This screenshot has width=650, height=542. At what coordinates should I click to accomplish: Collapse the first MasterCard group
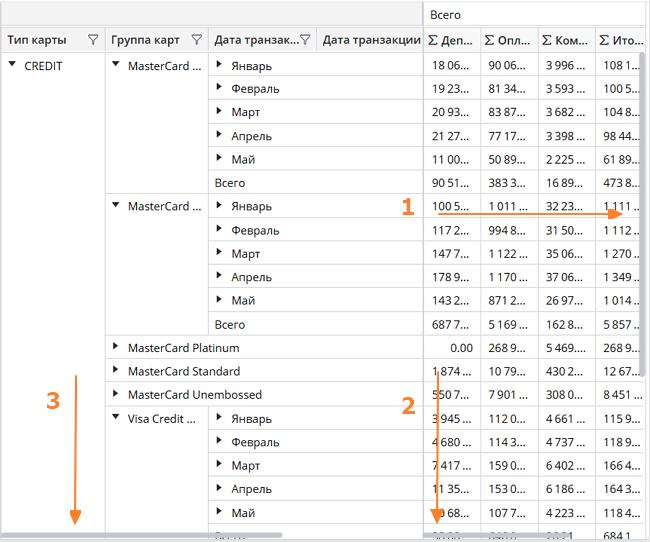pyautogui.click(x=116, y=65)
